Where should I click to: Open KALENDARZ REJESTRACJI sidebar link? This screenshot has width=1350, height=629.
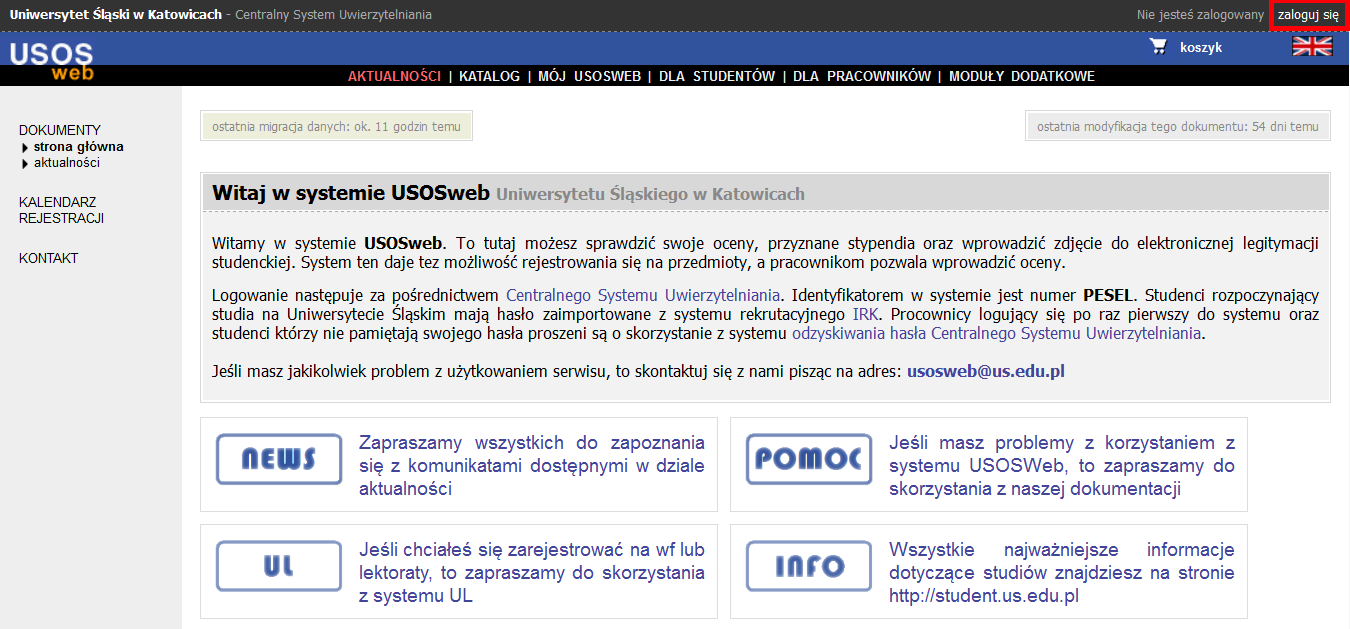(x=61, y=210)
